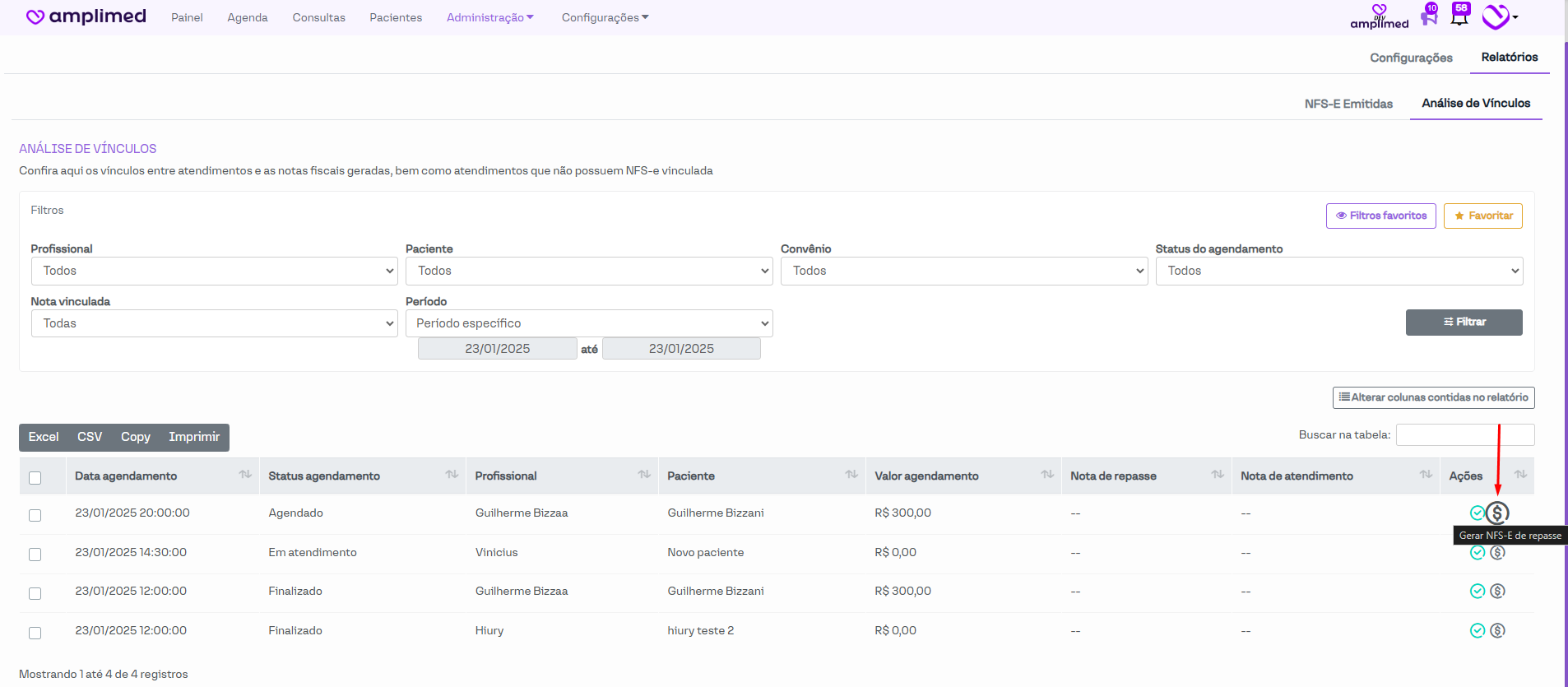The height and width of the screenshot is (687, 1568).
Task: Open the Período específico dropdown
Action: tap(589, 323)
